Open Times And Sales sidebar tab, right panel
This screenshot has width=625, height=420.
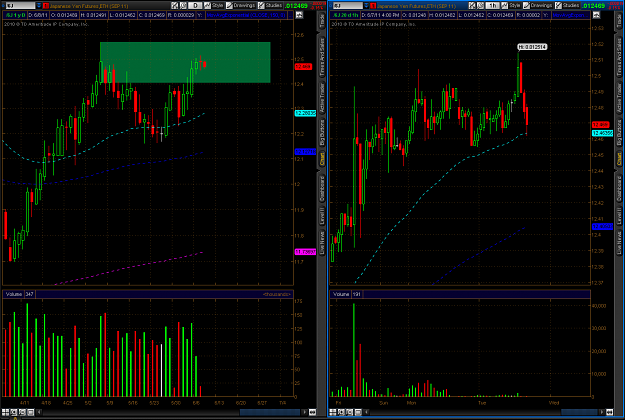click(x=619, y=56)
